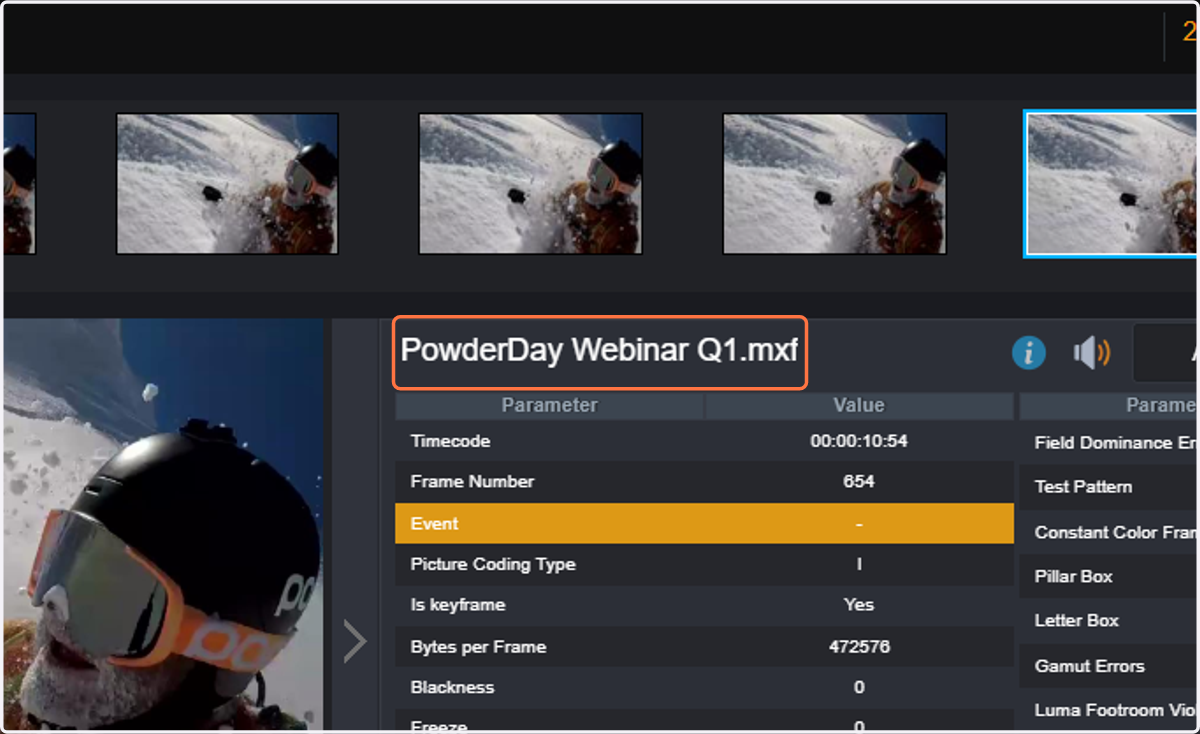Toggle the speaker audio icon
Image resolution: width=1200 pixels, height=734 pixels.
1091,352
